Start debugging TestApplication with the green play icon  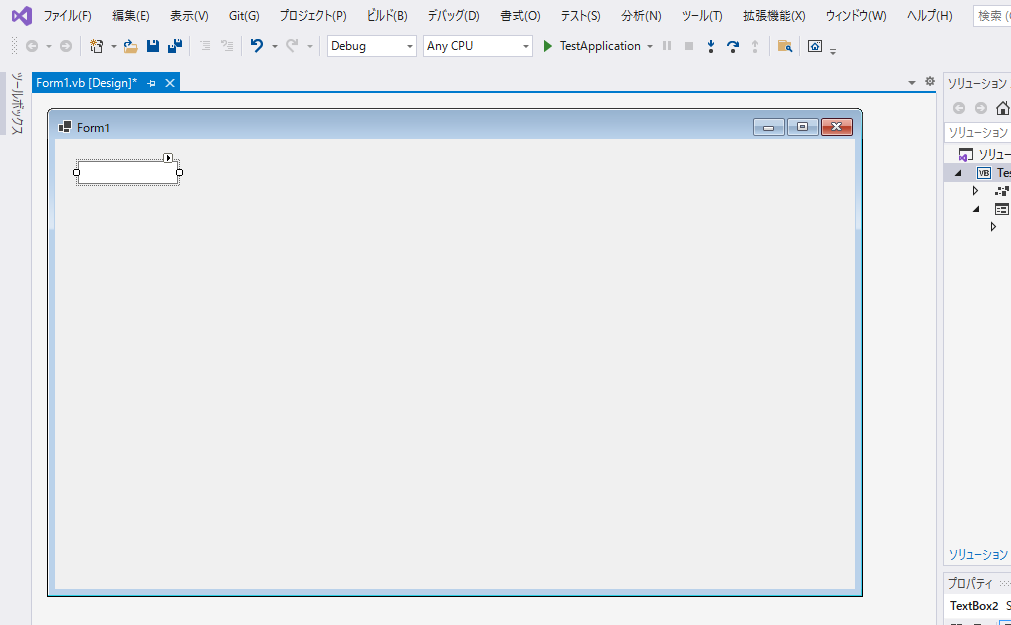click(x=546, y=46)
